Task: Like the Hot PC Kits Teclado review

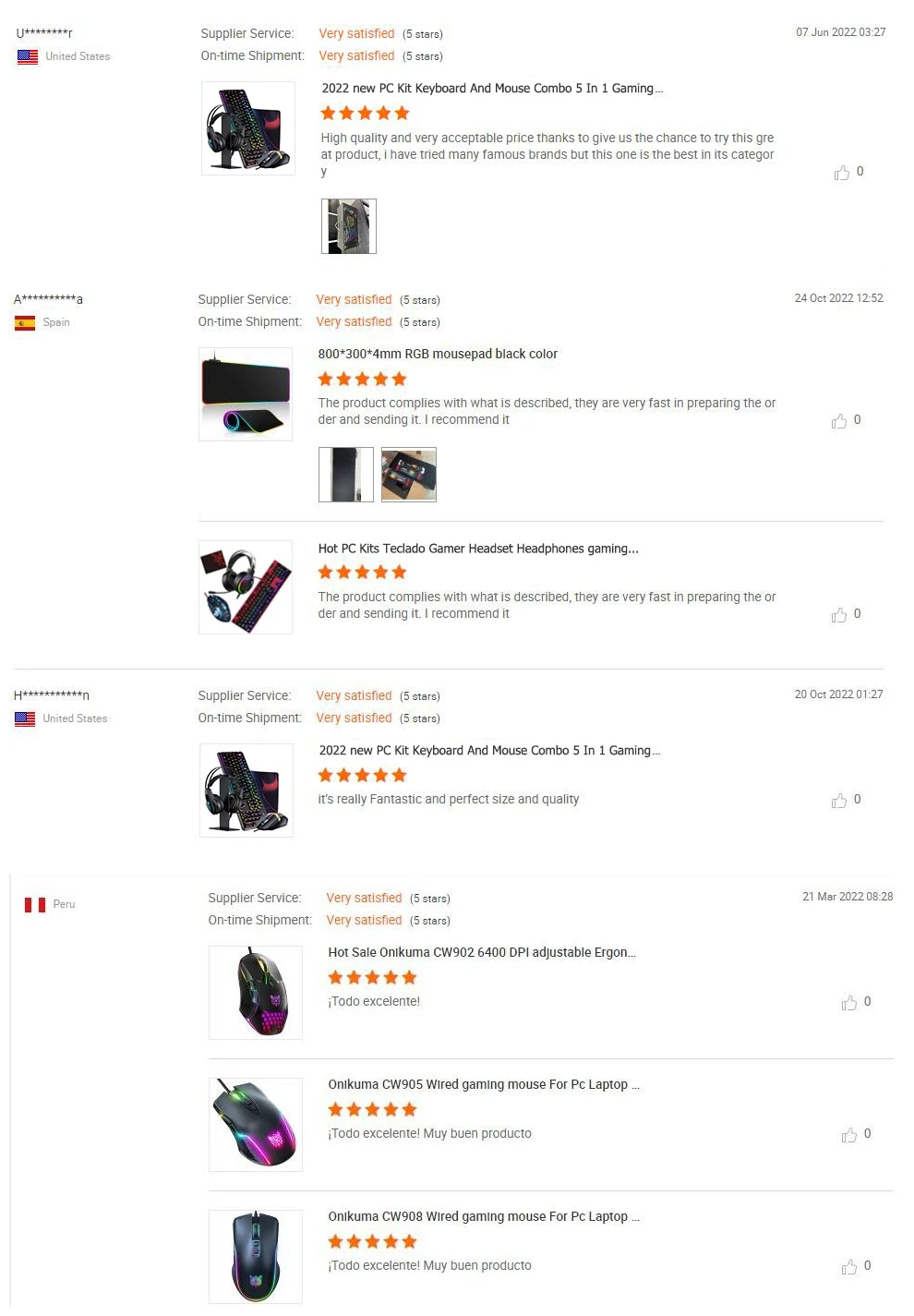Action: point(838,615)
